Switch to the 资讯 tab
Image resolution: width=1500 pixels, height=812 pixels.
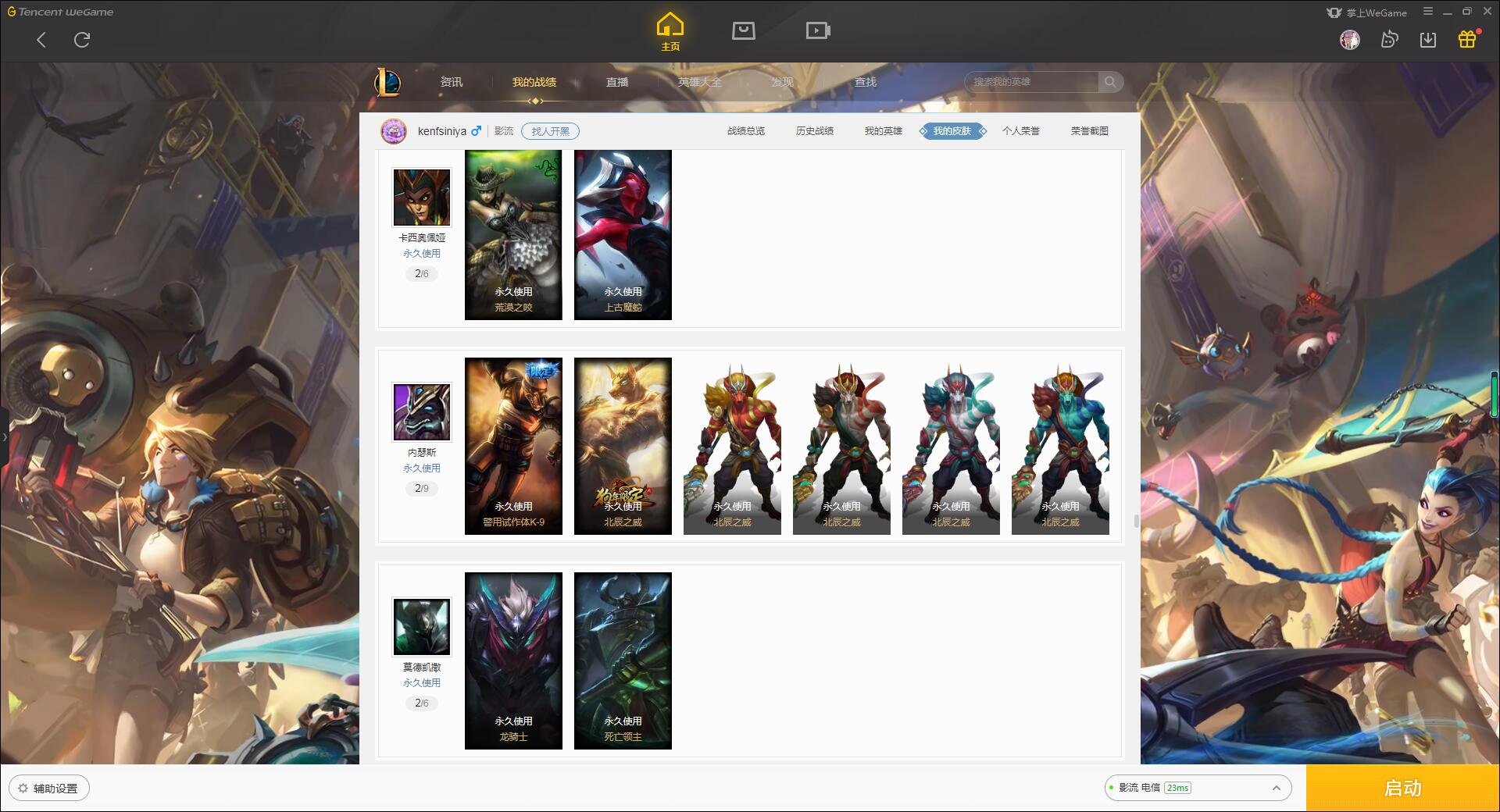[452, 82]
